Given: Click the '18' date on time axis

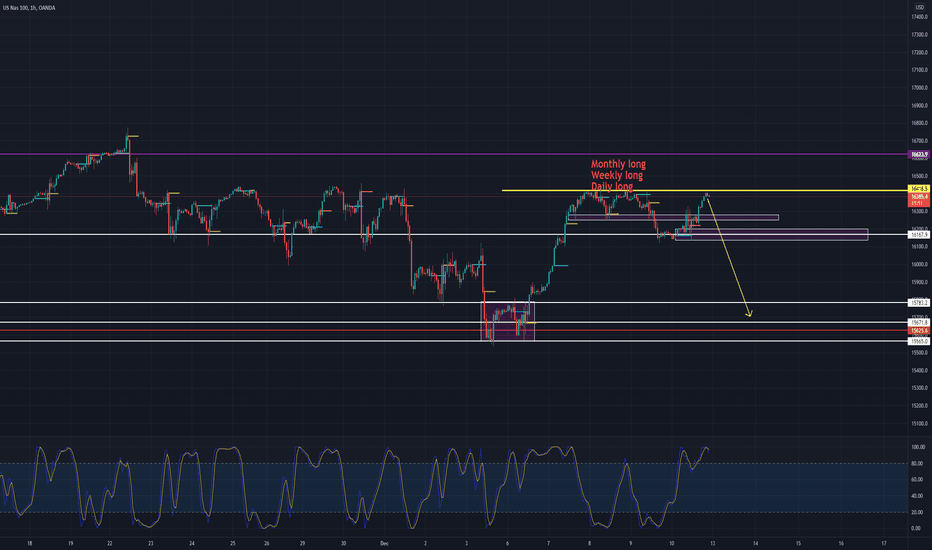Looking at the screenshot, I should point(30,543).
